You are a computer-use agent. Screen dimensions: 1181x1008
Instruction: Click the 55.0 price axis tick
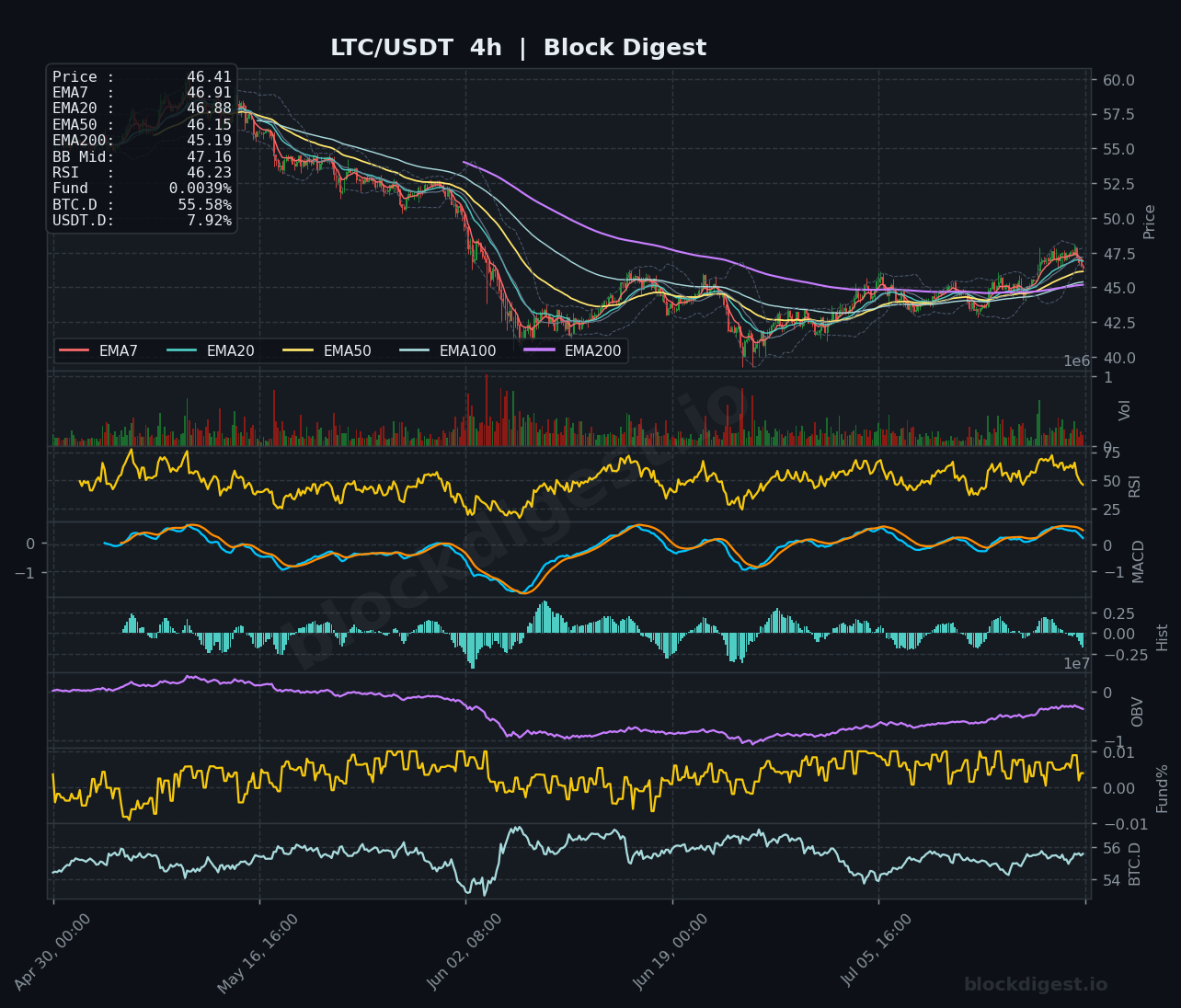click(1118, 149)
